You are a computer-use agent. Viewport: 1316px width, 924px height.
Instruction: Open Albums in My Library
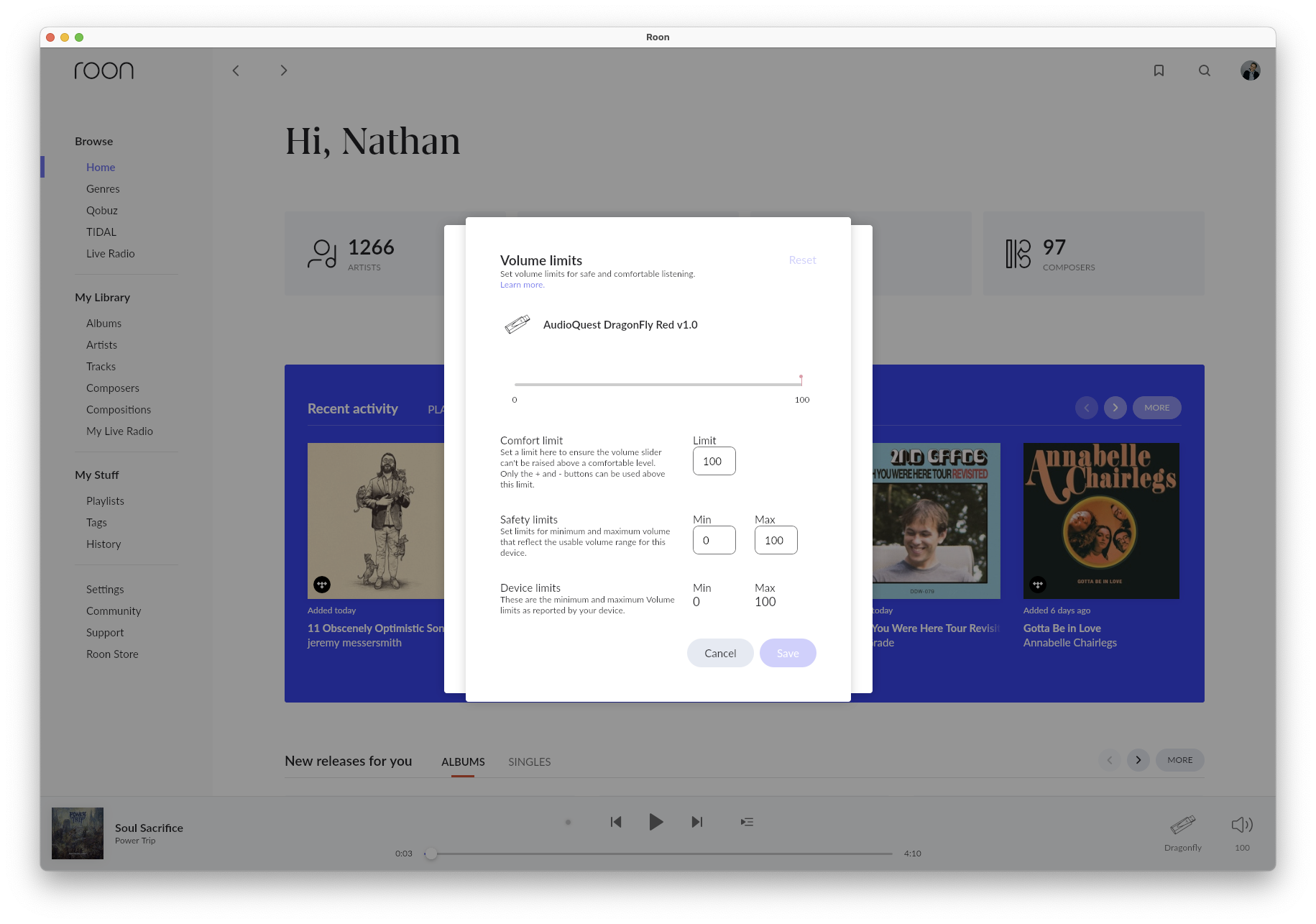[104, 323]
